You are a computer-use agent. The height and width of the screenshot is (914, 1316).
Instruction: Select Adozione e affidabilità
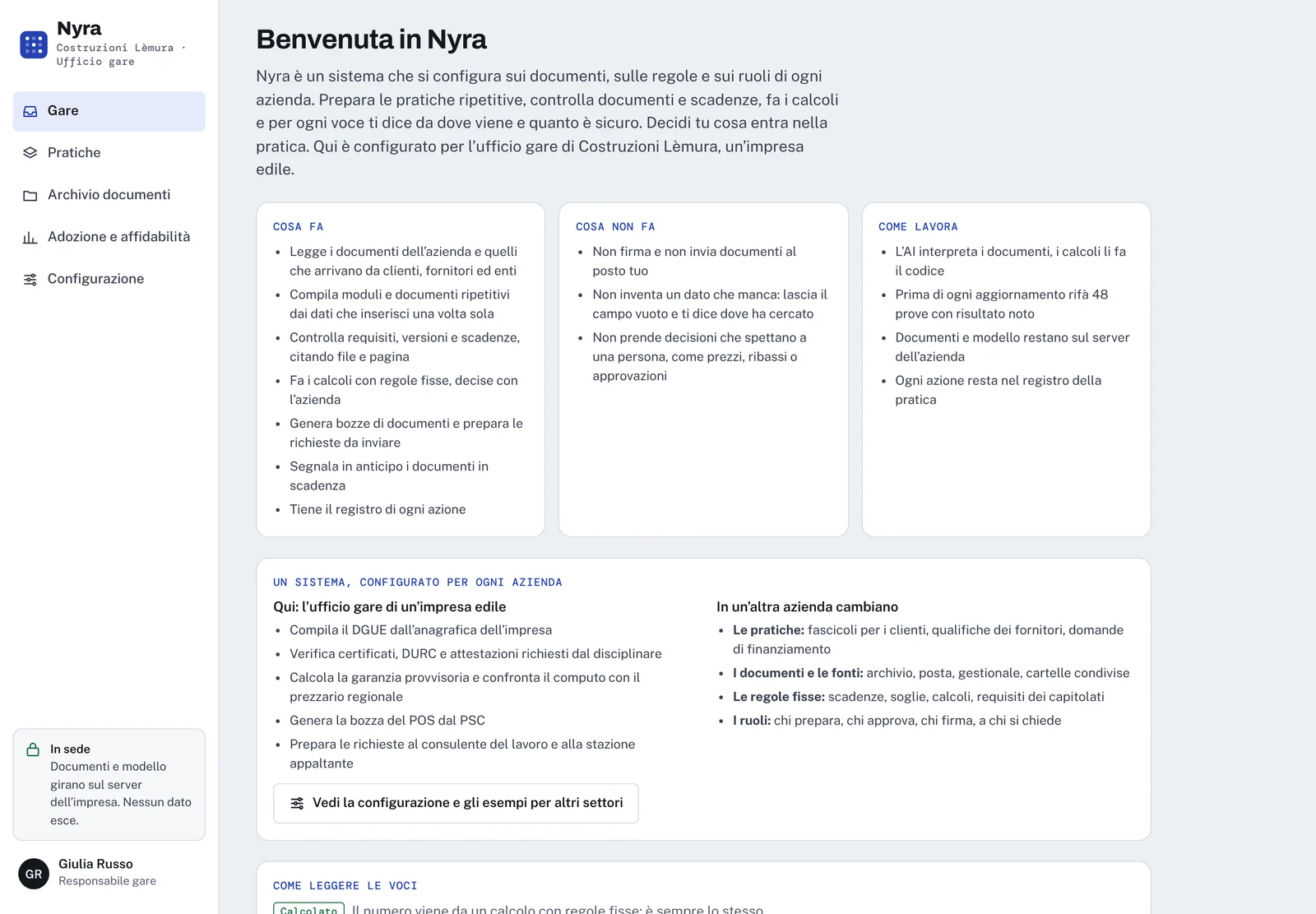(x=109, y=237)
